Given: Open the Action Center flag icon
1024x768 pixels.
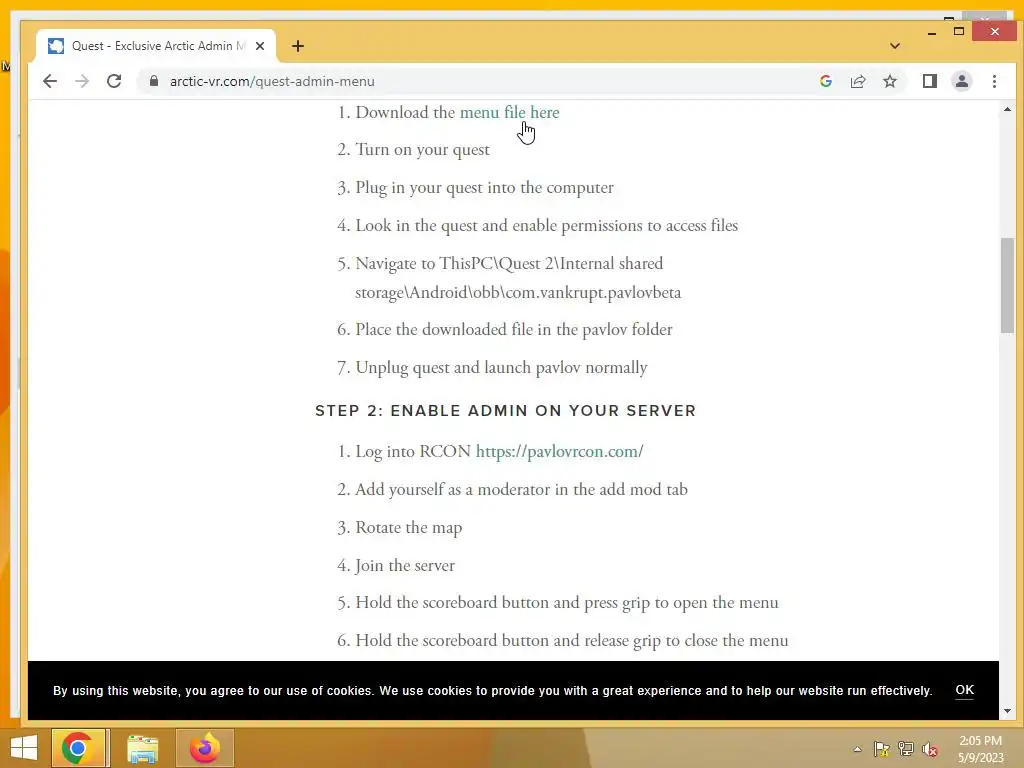Looking at the screenshot, I should click(x=882, y=749).
